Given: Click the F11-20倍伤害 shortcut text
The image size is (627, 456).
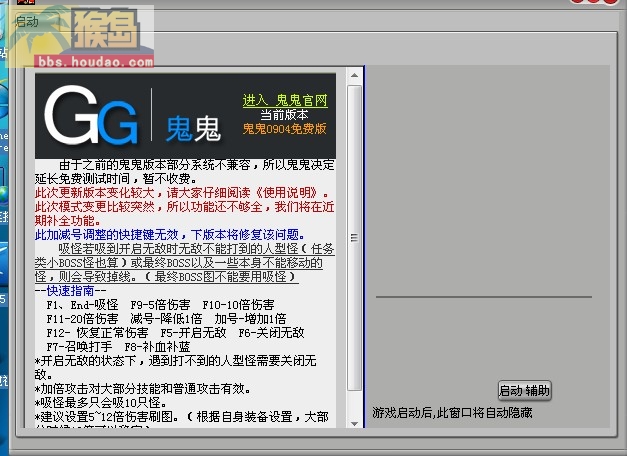Looking at the screenshot, I should pos(82,318).
